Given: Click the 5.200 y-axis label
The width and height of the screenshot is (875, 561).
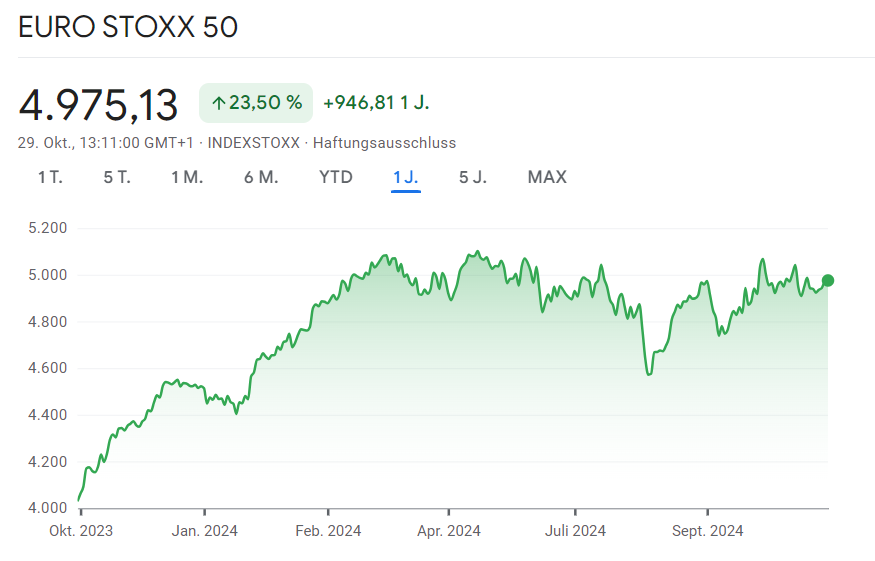Looking at the screenshot, I should (47, 228).
